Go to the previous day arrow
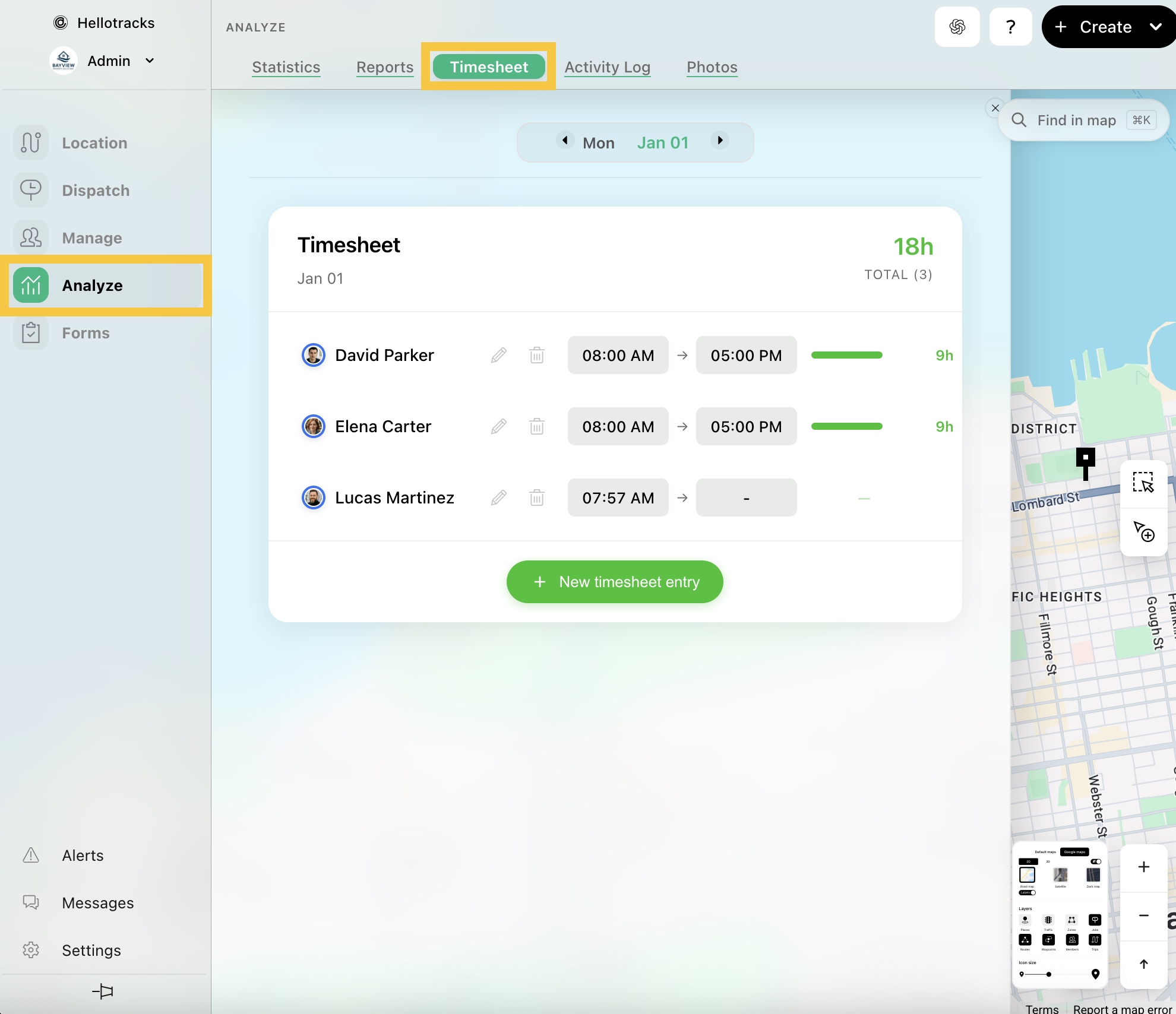 click(565, 140)
